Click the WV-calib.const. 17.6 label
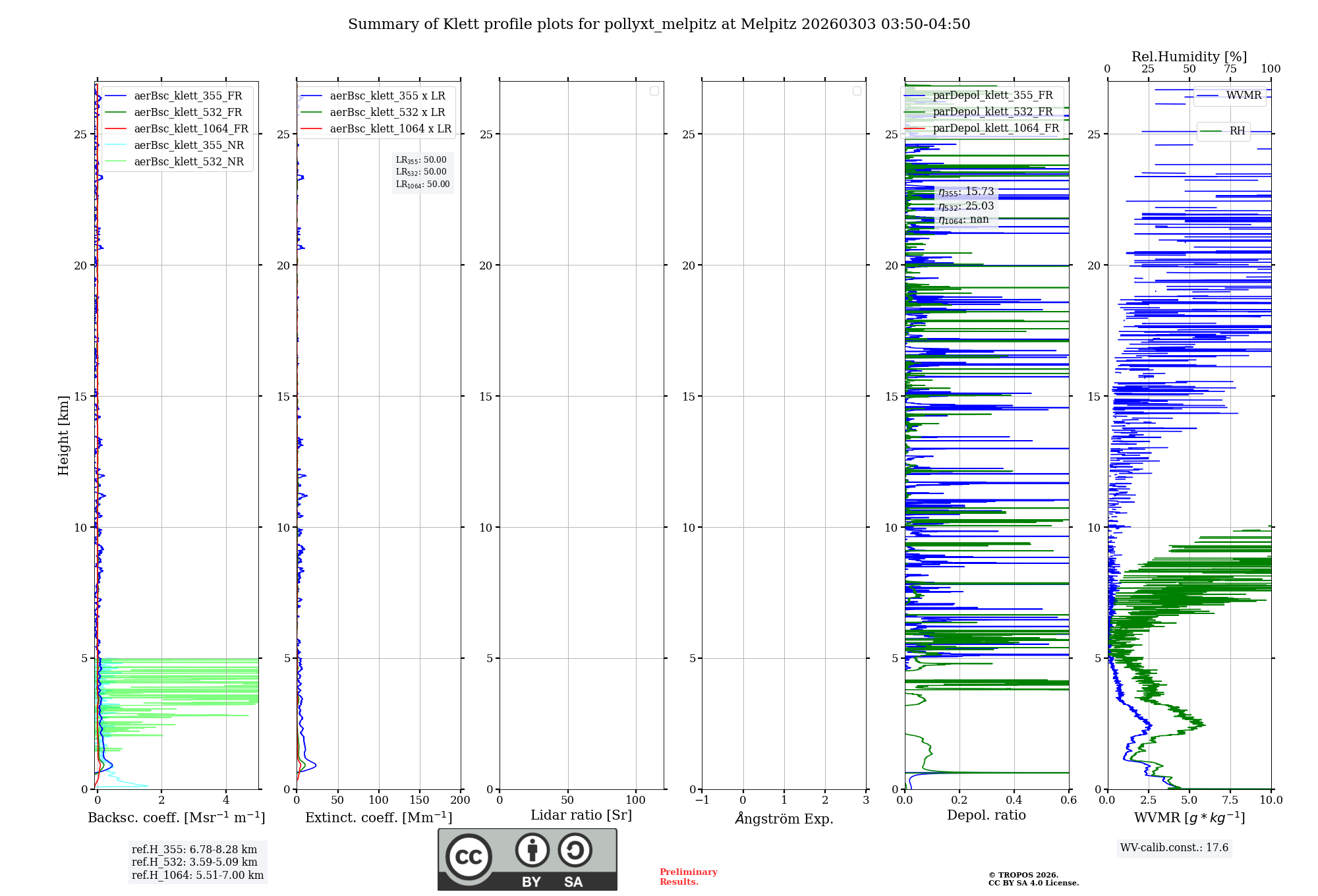The image size is (1318, 896). [x=1174, y=847]
